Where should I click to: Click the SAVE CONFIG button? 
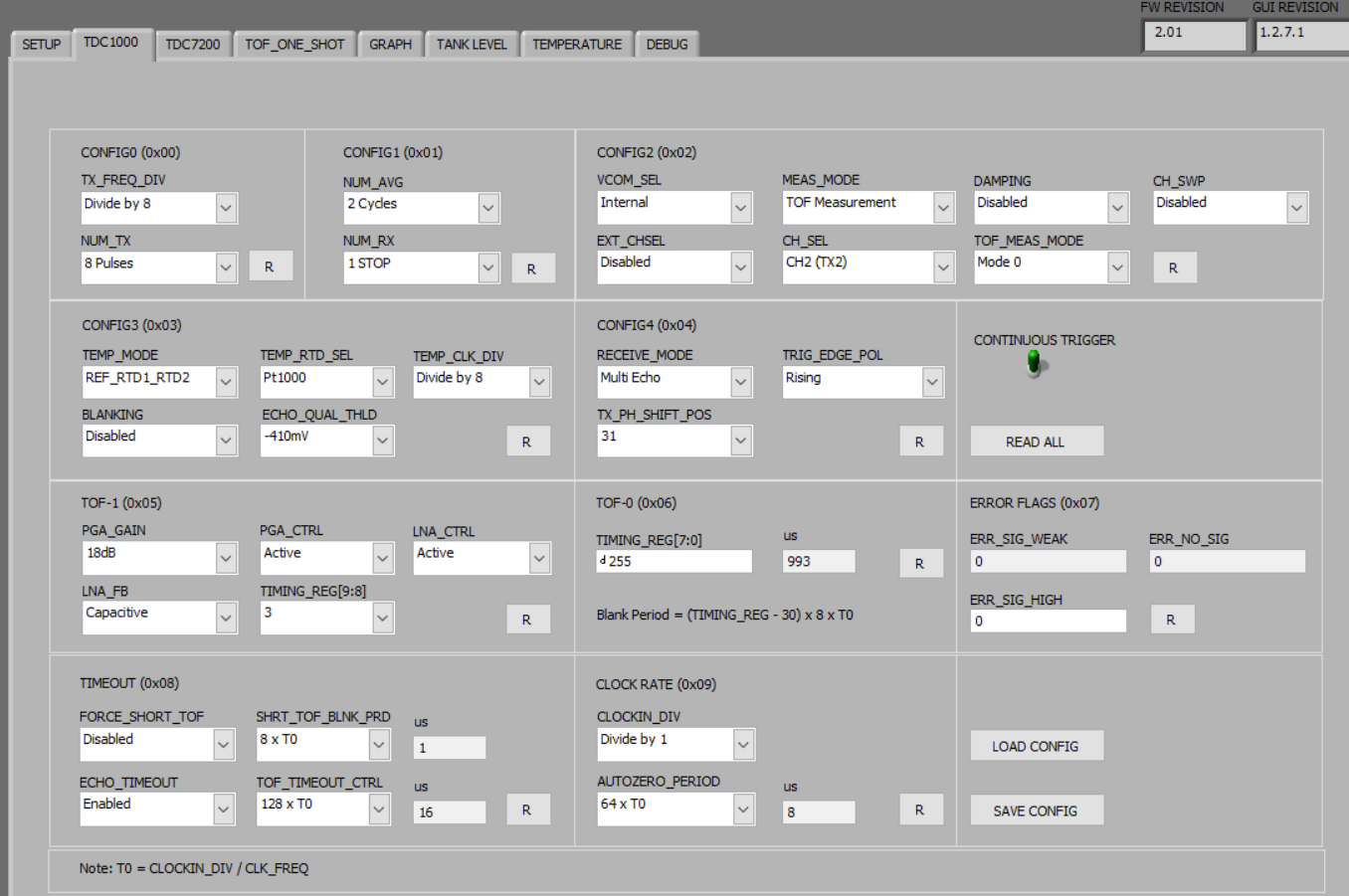[x=1037, y=810]
